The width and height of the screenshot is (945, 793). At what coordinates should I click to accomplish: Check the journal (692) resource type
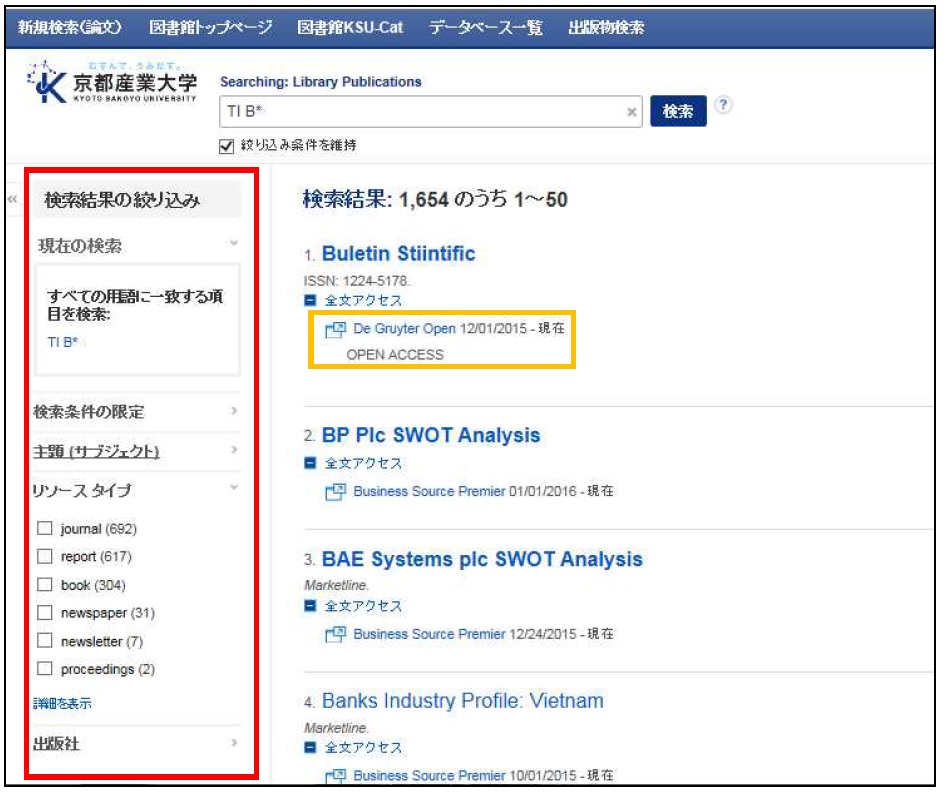pos(45,528)
